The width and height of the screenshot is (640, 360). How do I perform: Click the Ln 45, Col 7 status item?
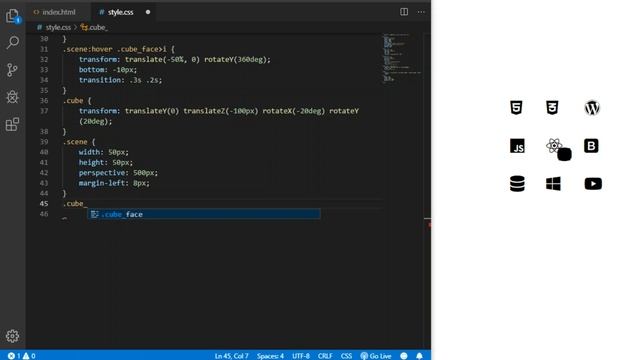[x=231, y=356]
